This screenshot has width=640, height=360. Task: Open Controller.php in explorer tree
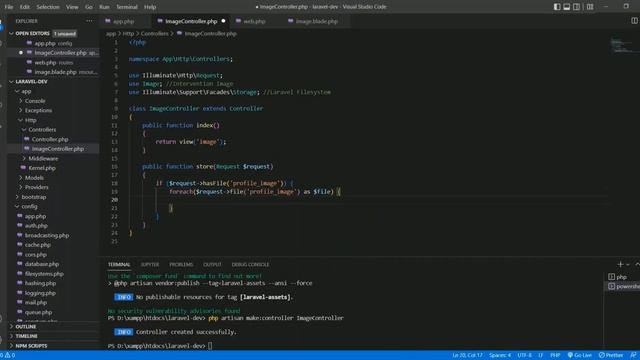(x=50, y=139)
